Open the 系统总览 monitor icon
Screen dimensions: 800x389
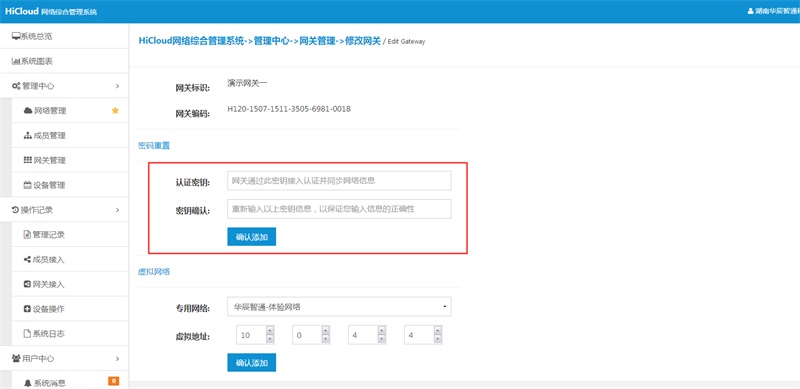click(16, 36)
